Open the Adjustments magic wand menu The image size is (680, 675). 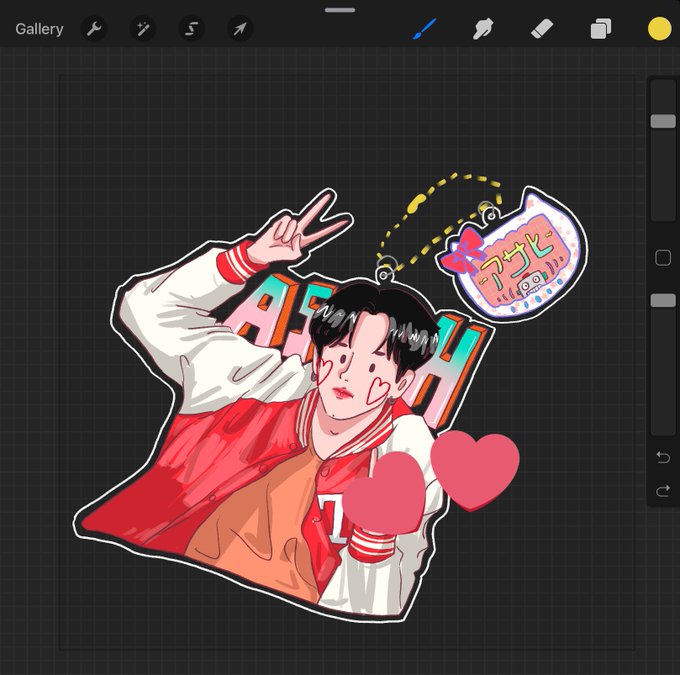point(143,29)
